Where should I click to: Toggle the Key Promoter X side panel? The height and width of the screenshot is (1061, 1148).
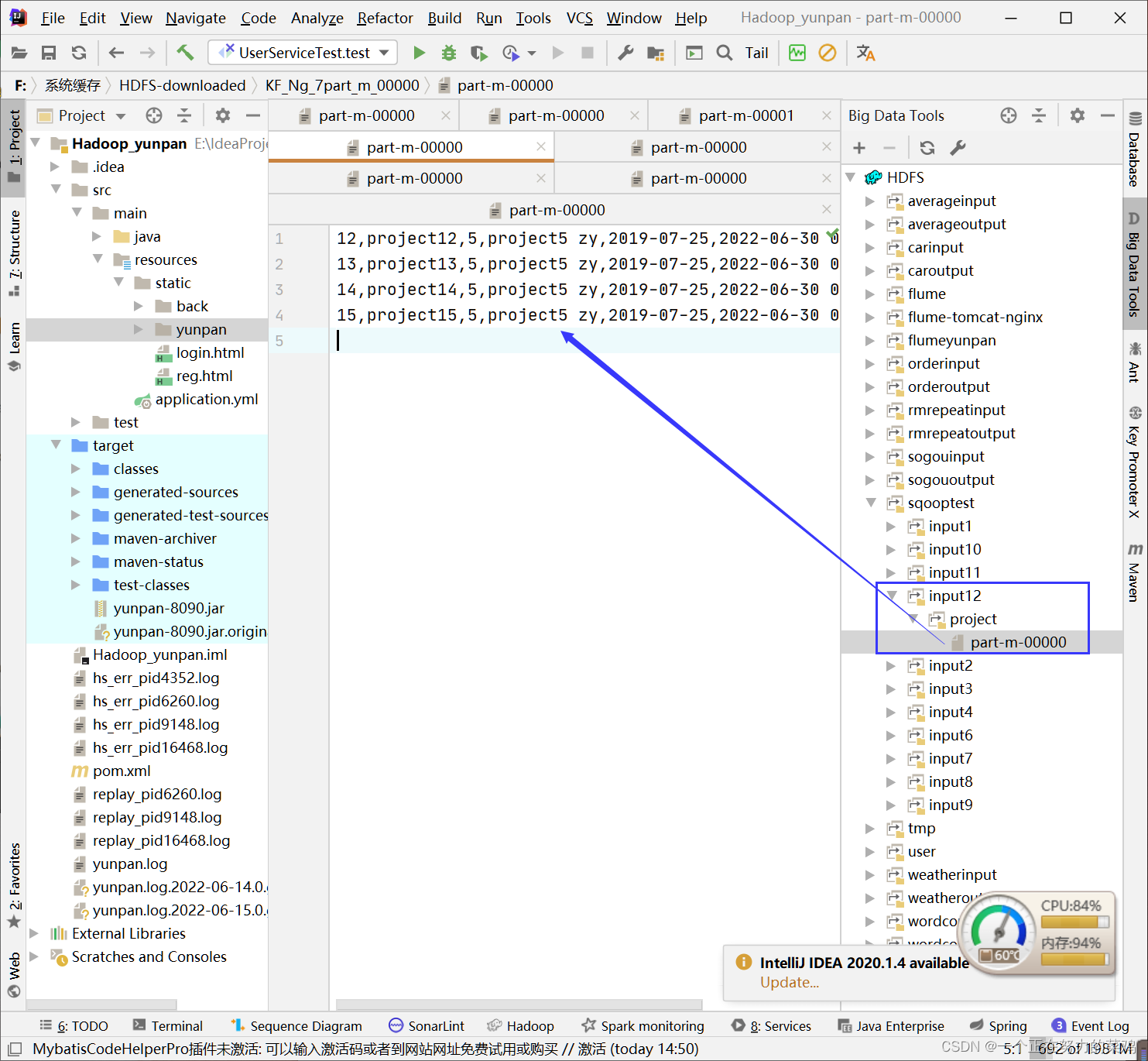pos(1135,461)
